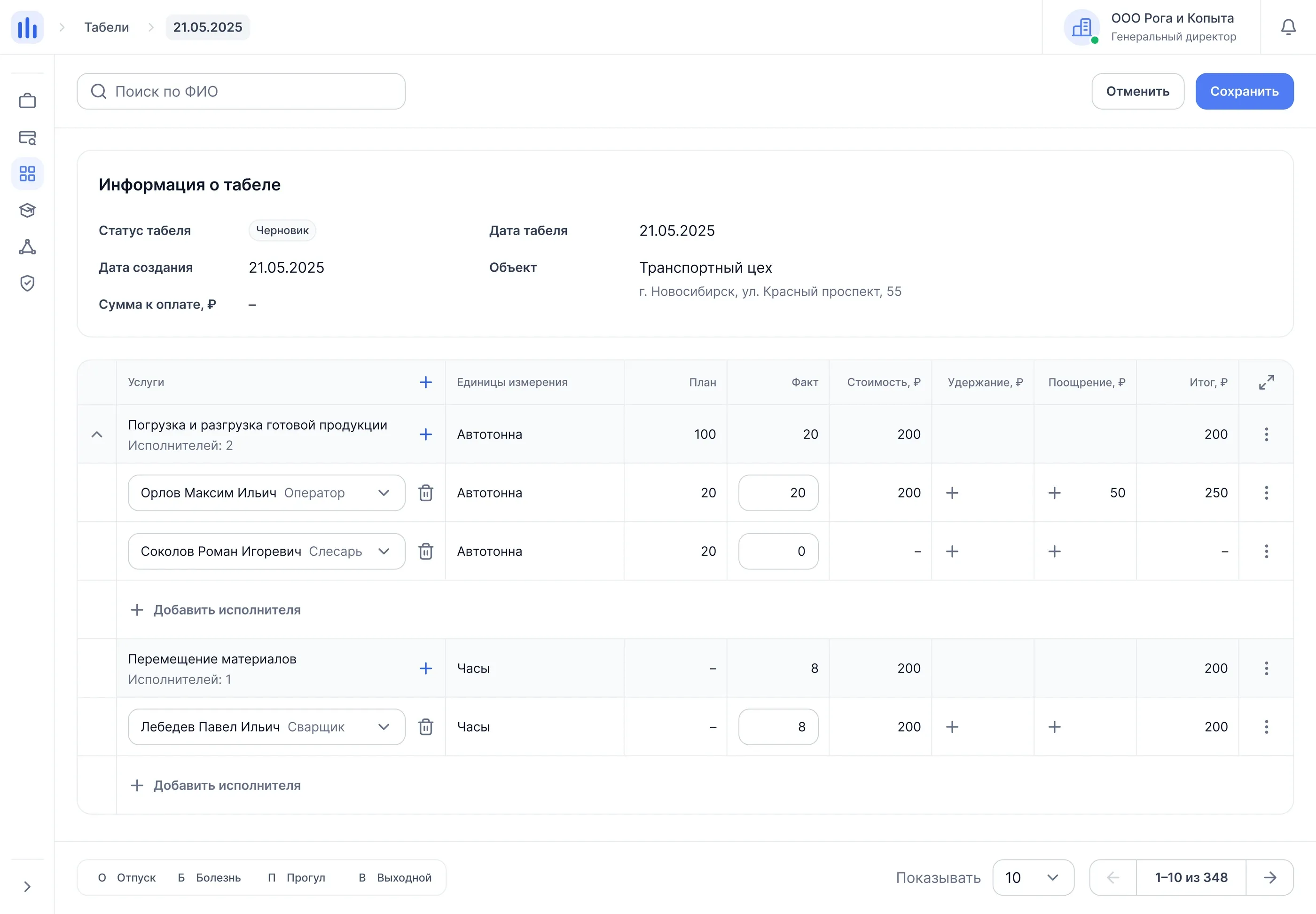Open more options for Лебедев row
Image resolution: width=1316 pixels, height=914 pixels.
pos(1266,727)
